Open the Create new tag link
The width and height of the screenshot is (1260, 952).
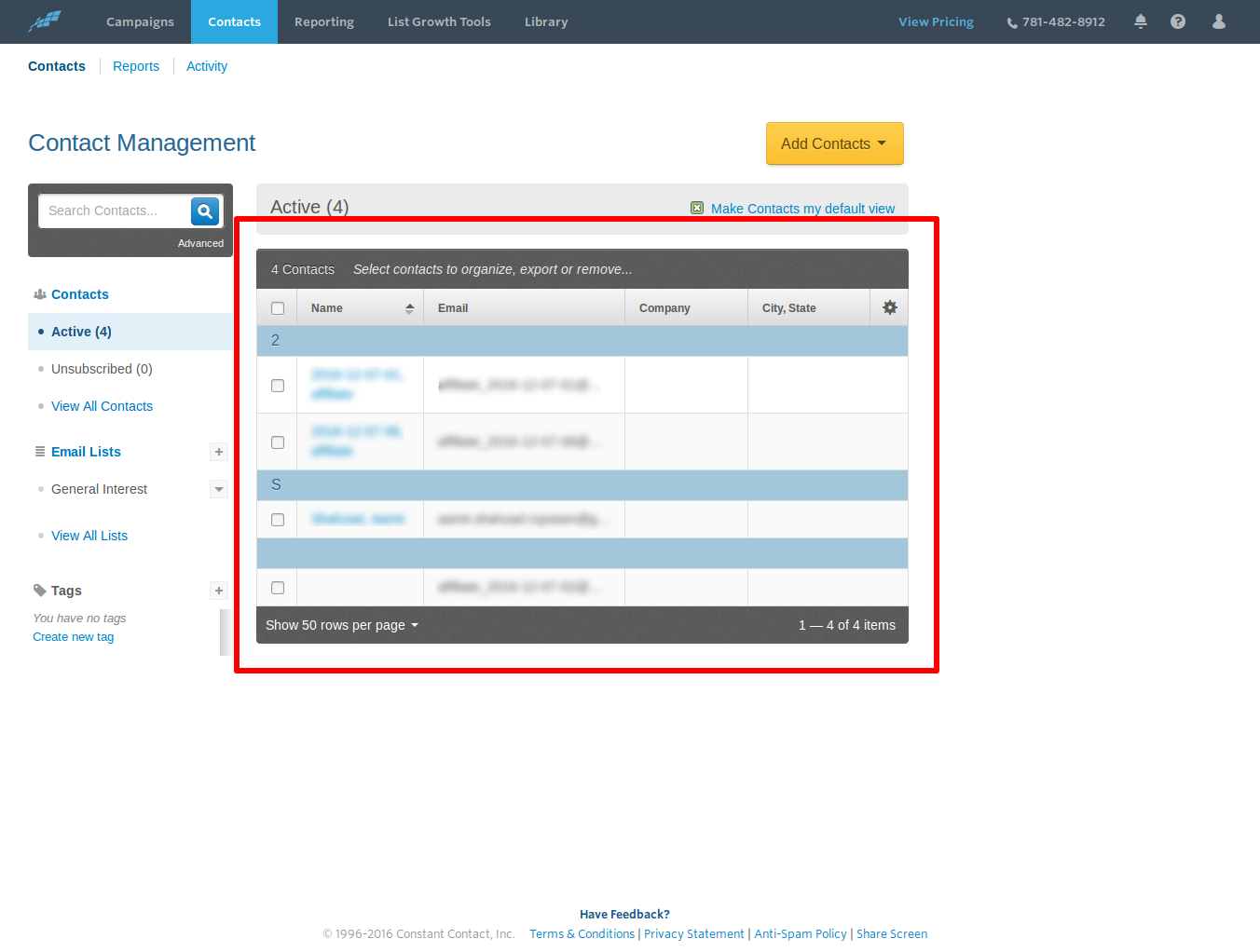[73, 637]
